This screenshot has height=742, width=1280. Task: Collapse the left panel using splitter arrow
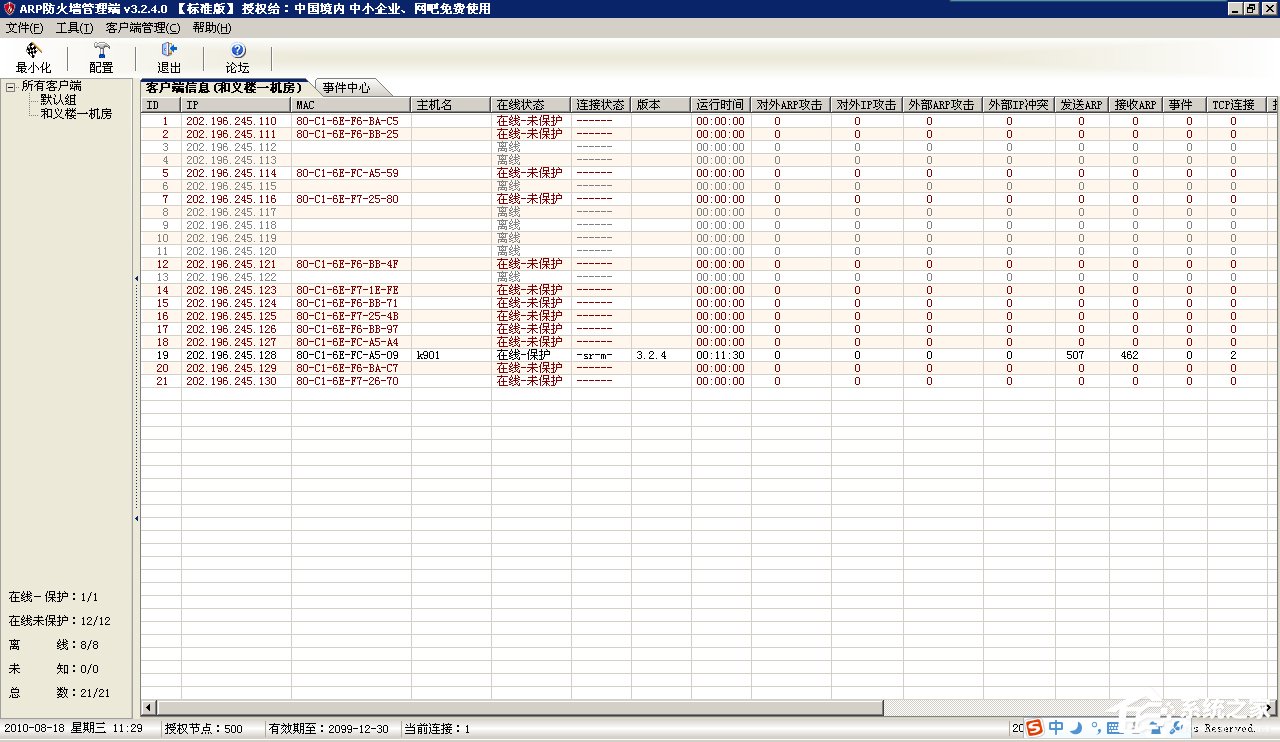click(x=136, y=278)
